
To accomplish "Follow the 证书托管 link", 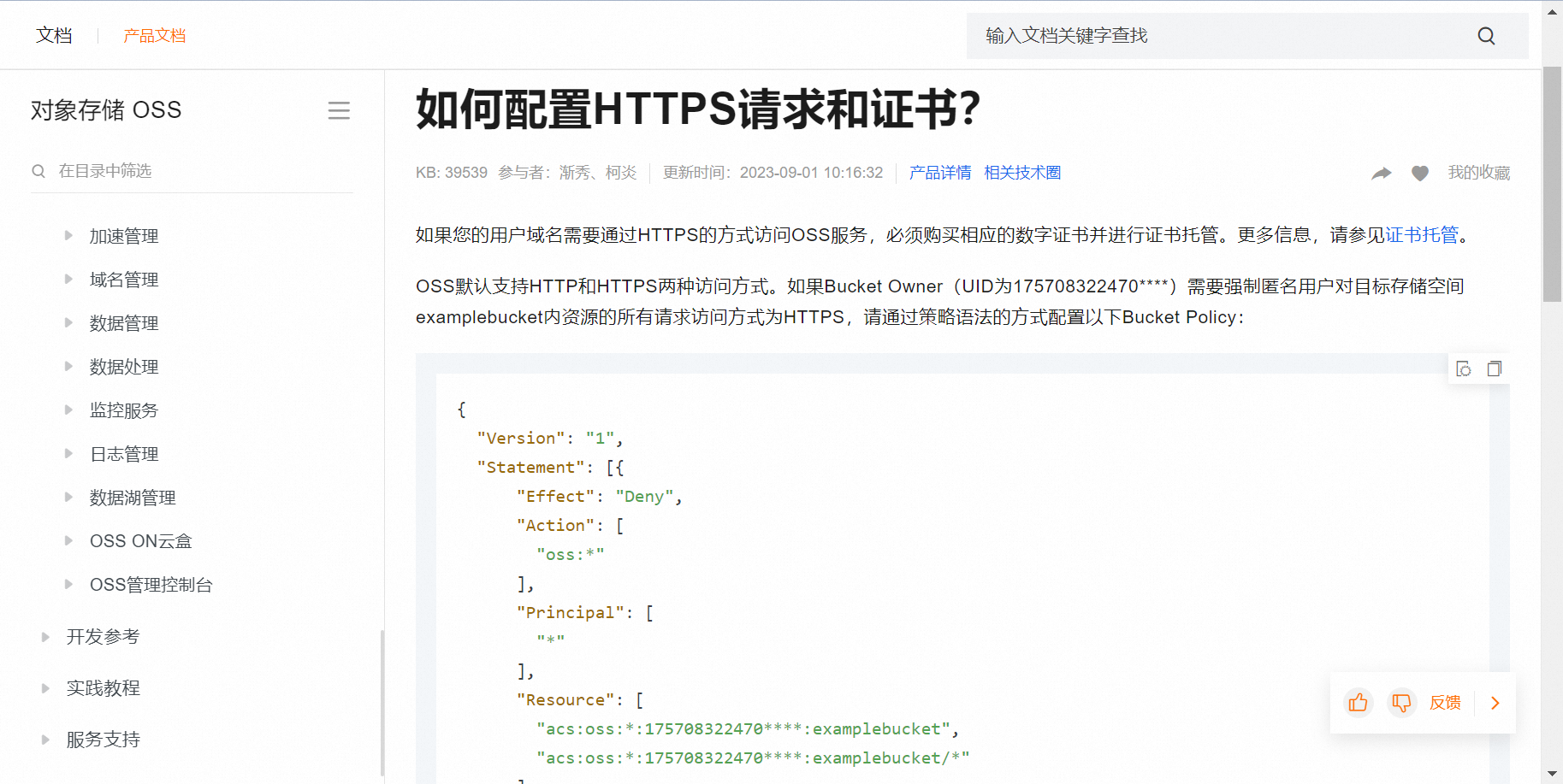I will pos(1422,235).
